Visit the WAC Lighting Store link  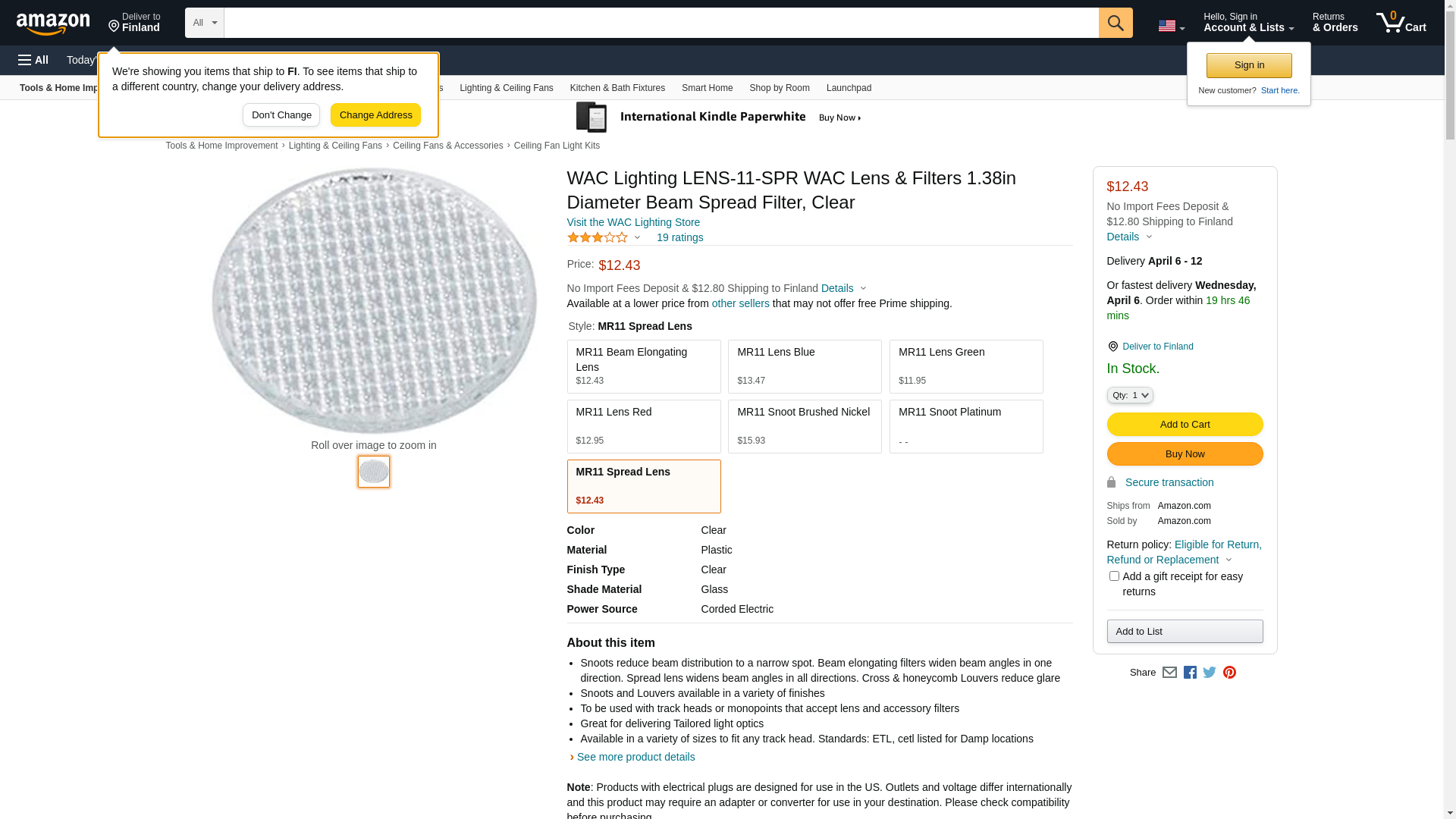pyautogui.click(x=633, y=222)
